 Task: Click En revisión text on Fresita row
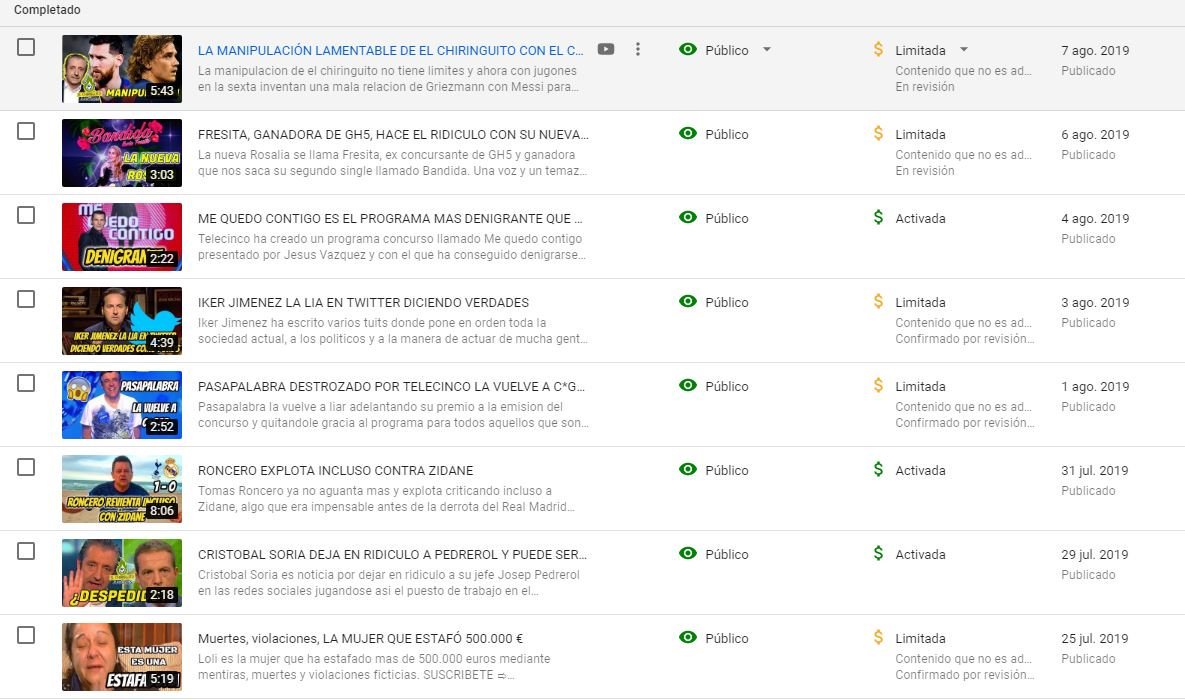924,170
